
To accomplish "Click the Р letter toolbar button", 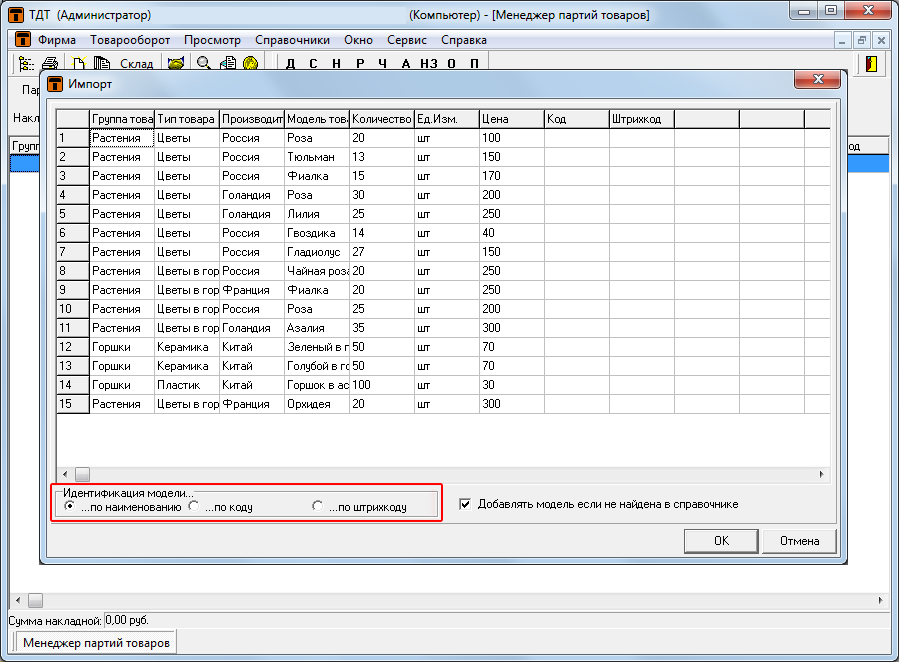I will coord(360,64).
